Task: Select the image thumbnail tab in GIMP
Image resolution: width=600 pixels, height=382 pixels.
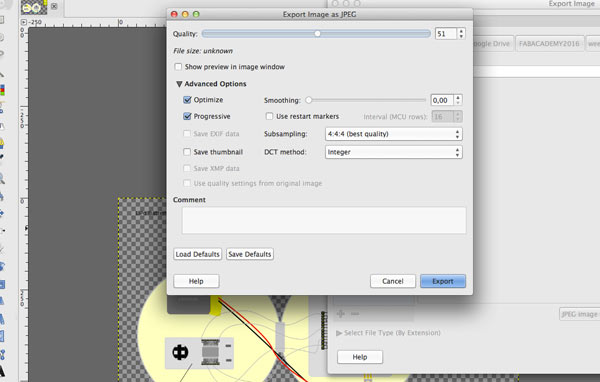Action: coord(34,7)
